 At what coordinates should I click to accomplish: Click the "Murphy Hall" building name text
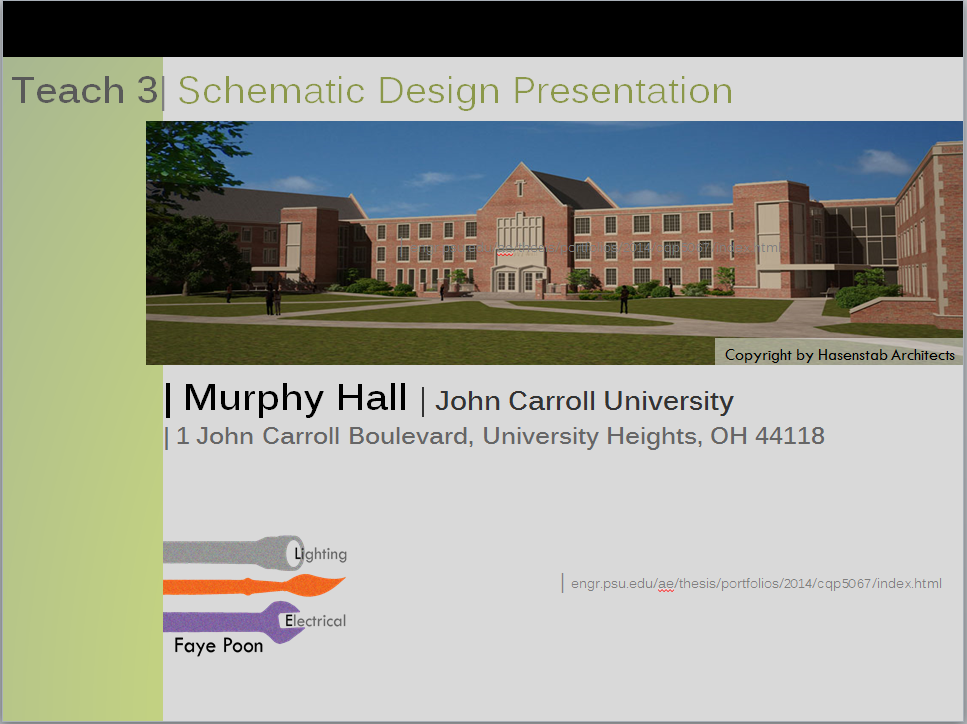point(295,397)
